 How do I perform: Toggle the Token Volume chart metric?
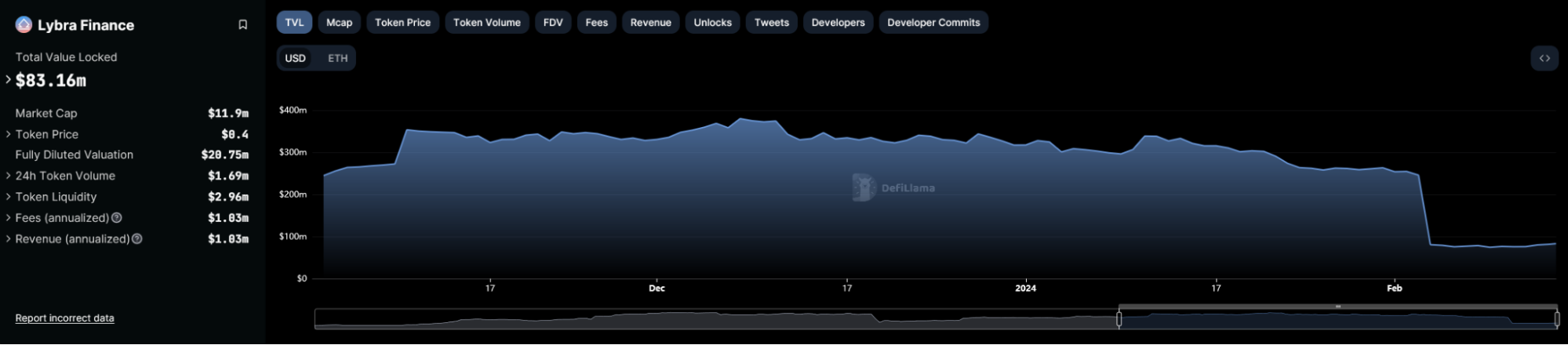(487, 23)
